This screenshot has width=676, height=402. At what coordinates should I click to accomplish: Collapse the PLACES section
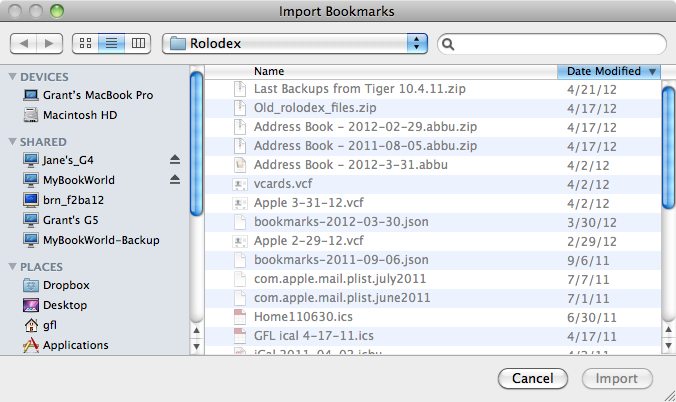[x=13, y=267]
